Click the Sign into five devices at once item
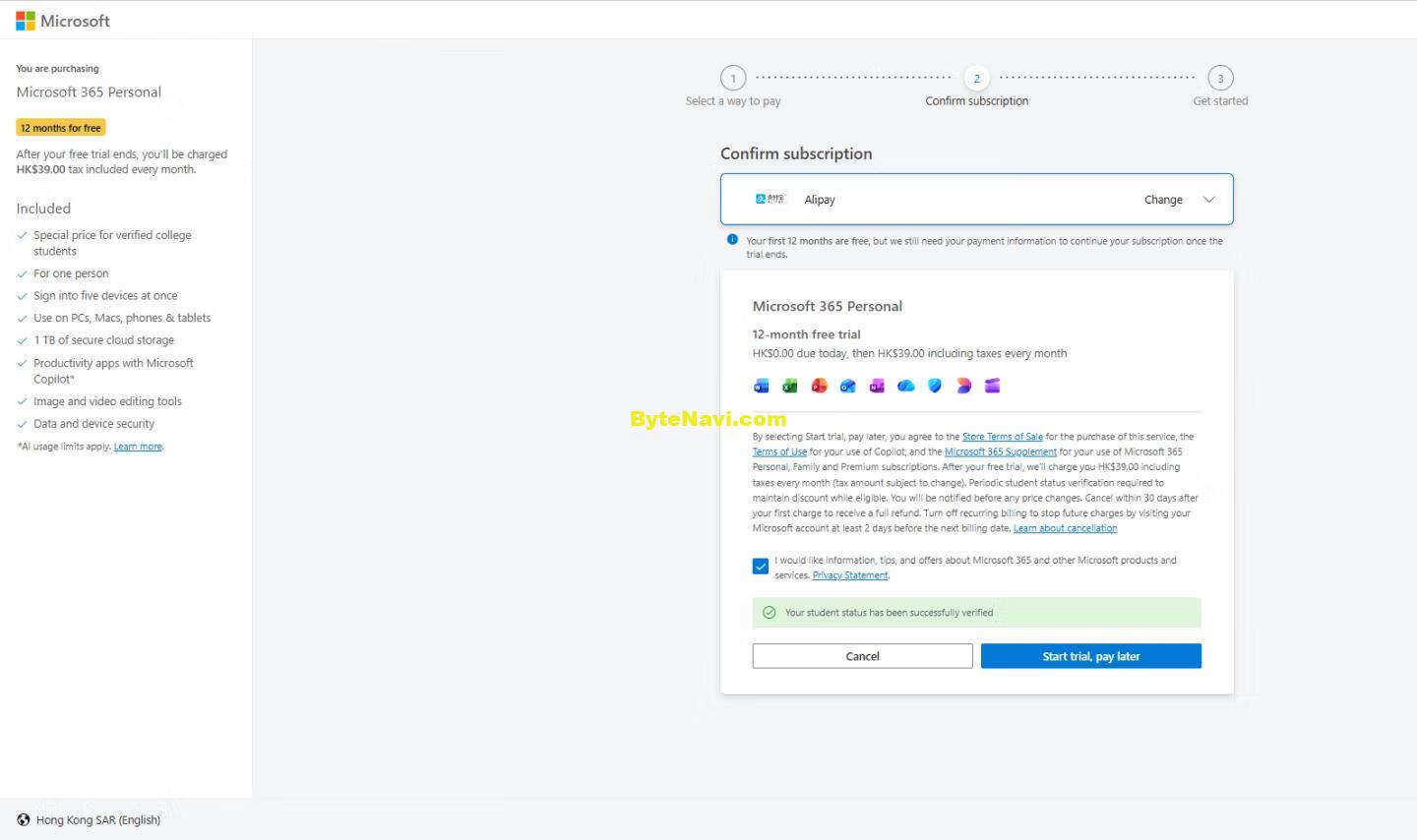Viewport: 1417px width, 840px height. tap(106, 295)
